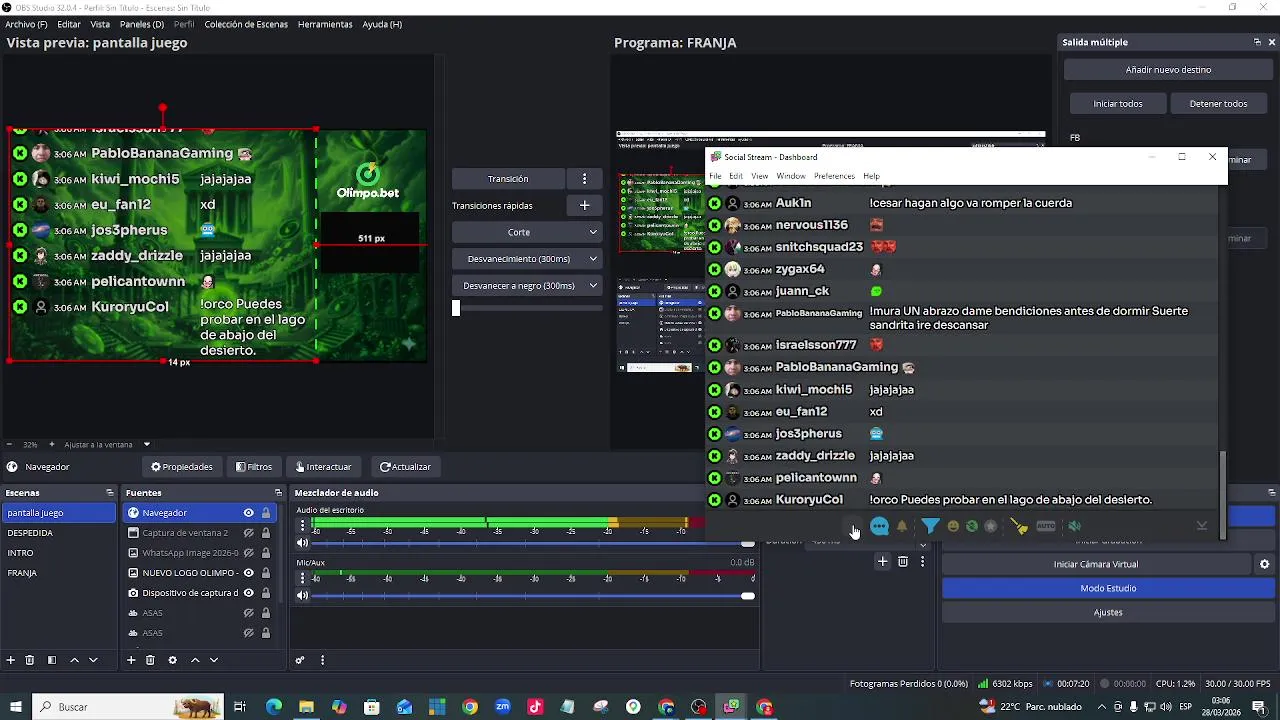
Task: Open source properties gear in Fuentes toolbar
Action: pyautogui.click(x=172, y=660)
